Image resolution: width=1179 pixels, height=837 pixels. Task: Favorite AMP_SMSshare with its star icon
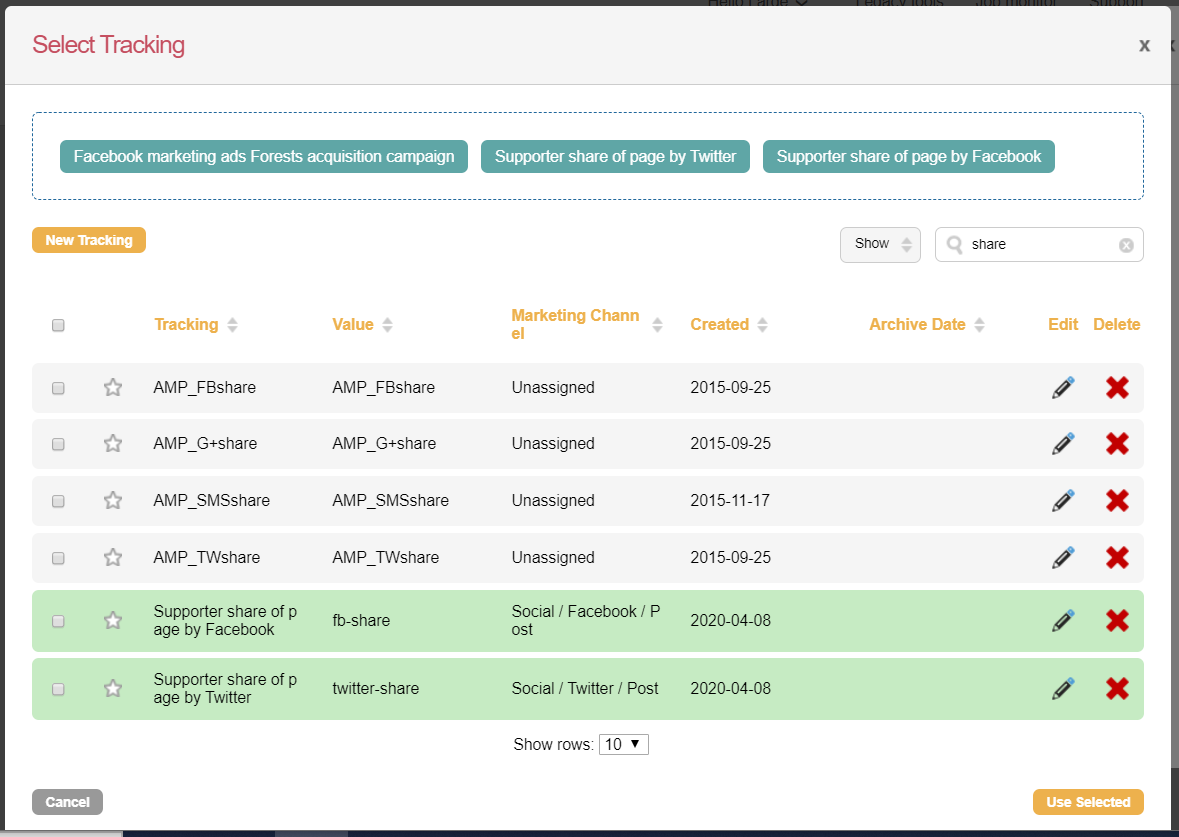(113, 501)
